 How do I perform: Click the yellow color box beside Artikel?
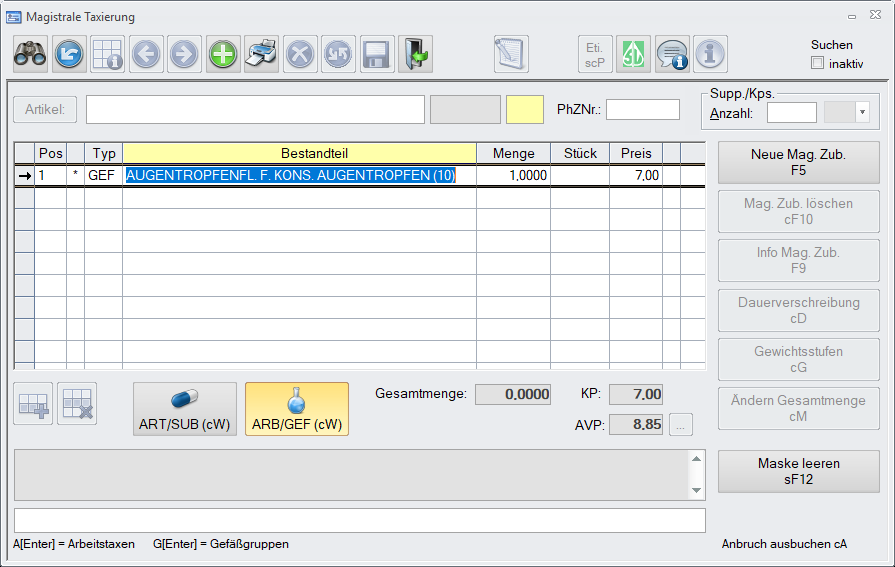(x=525, y=109)
